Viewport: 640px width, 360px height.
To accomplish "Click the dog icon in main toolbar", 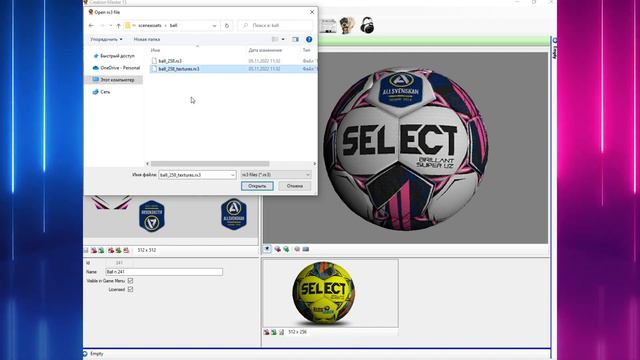I will coord(347,25).
